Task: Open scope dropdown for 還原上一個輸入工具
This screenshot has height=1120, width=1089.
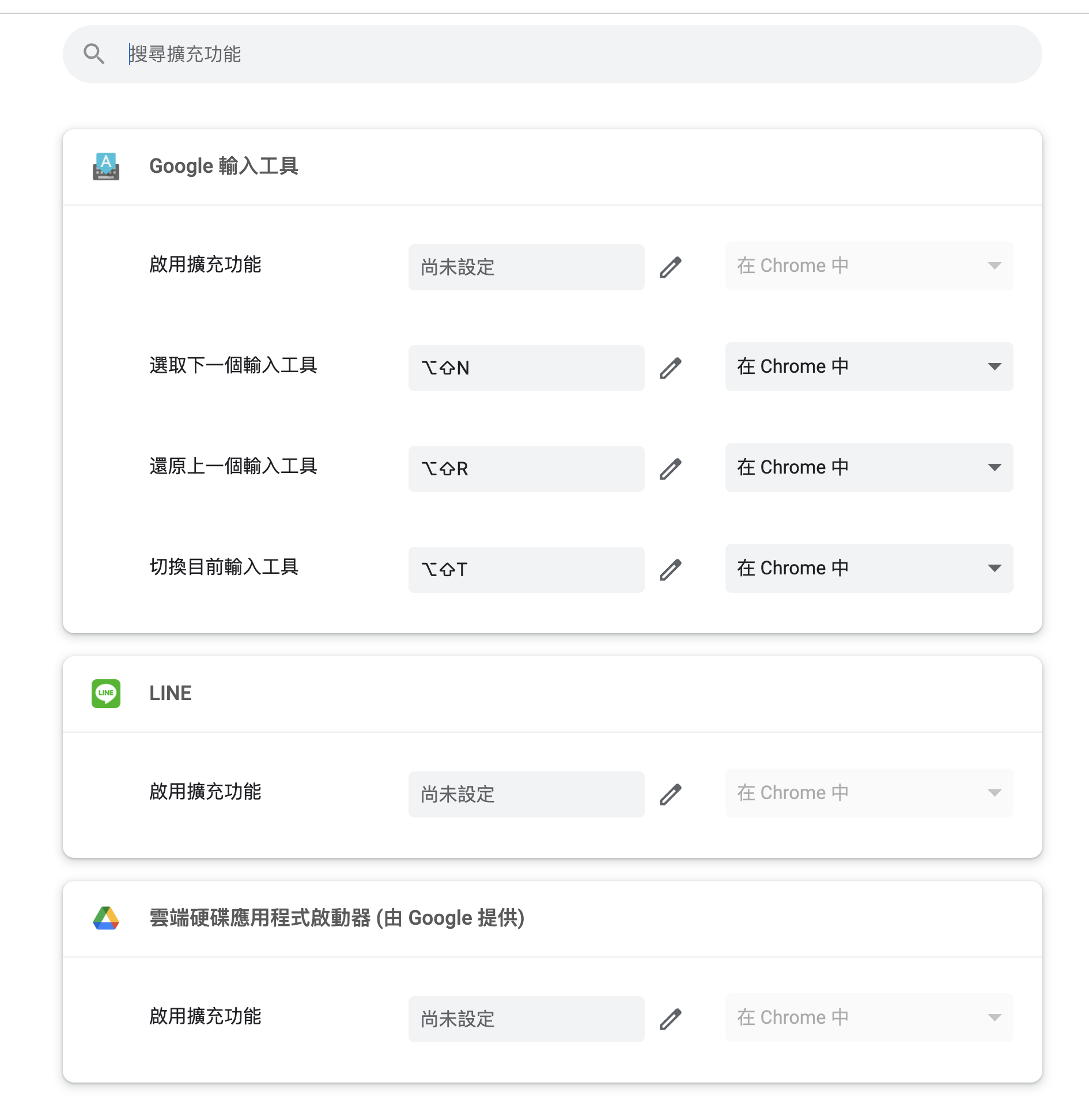Action: 869,467
